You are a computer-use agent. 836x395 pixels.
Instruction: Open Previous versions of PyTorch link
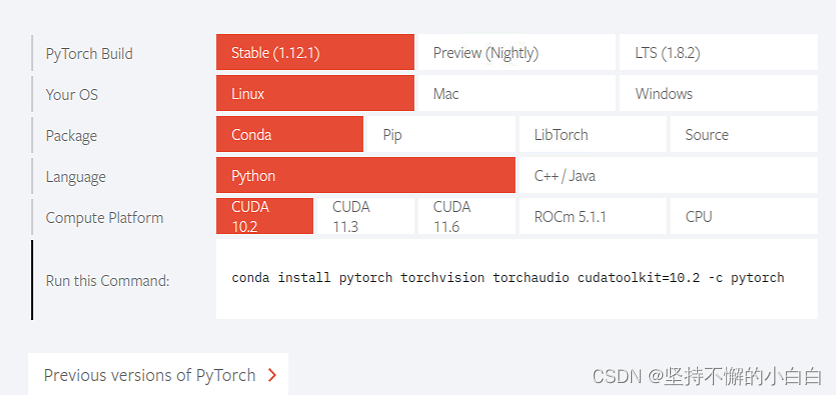coord(158,374)
